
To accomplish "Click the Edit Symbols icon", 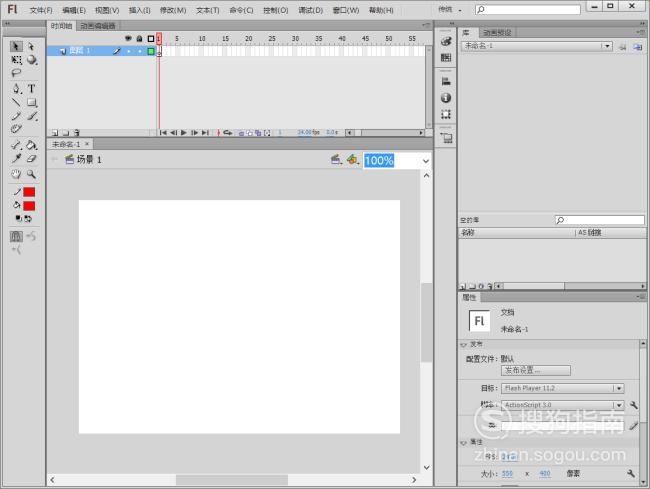I will 353,160.
